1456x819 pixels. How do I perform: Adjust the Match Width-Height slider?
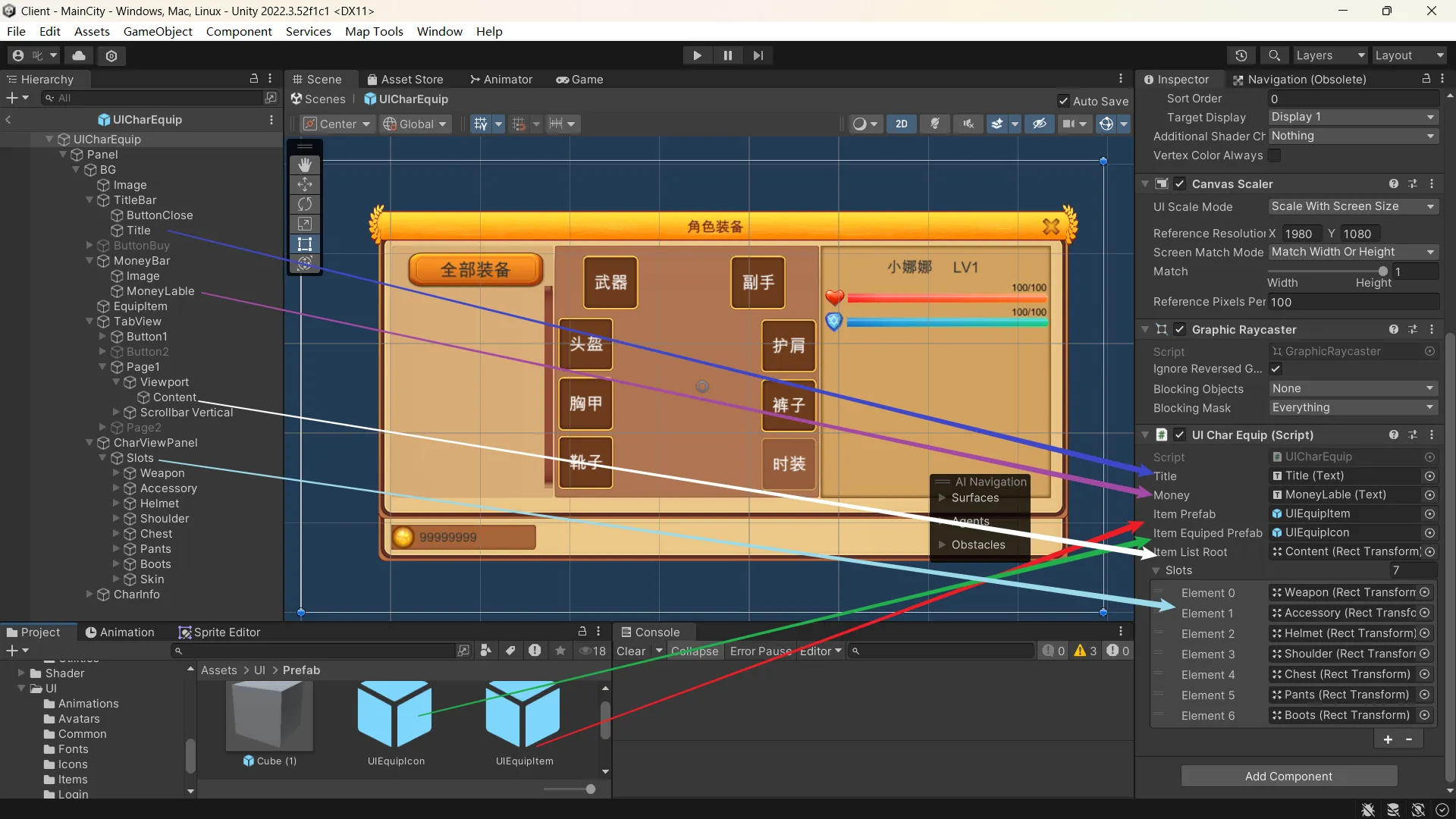pyautogui.click(x=1382, y=271)
